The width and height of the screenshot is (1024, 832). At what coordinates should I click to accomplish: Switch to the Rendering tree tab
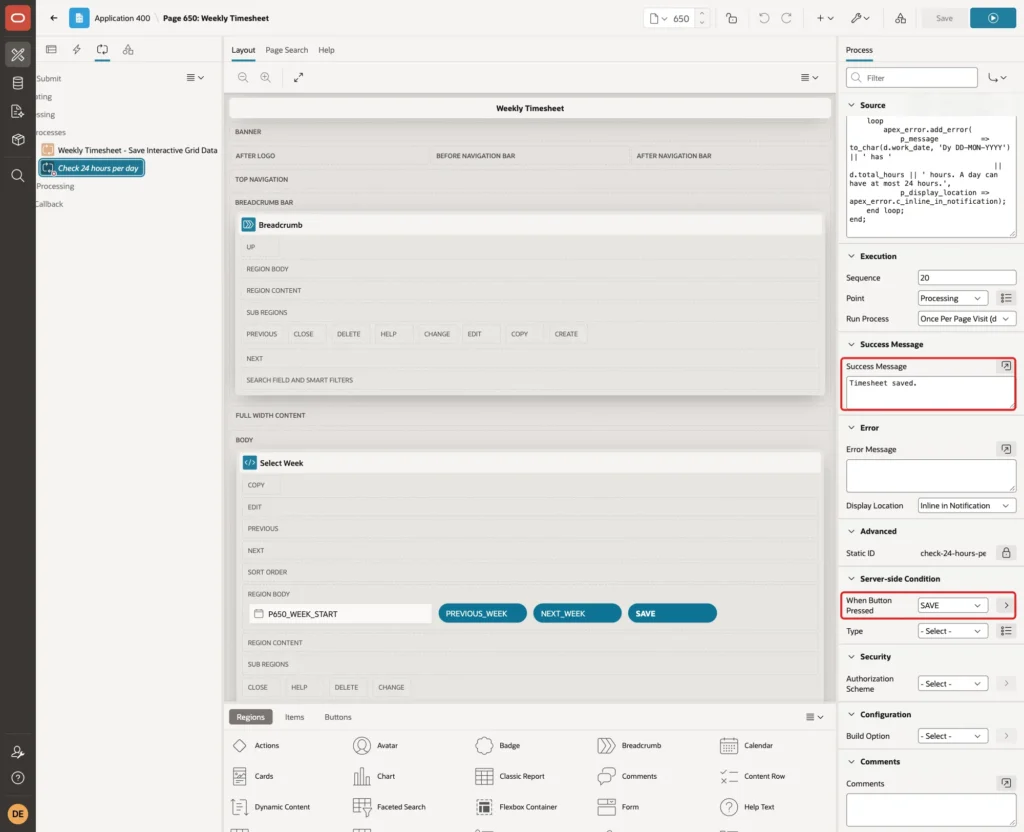(51, 50)
